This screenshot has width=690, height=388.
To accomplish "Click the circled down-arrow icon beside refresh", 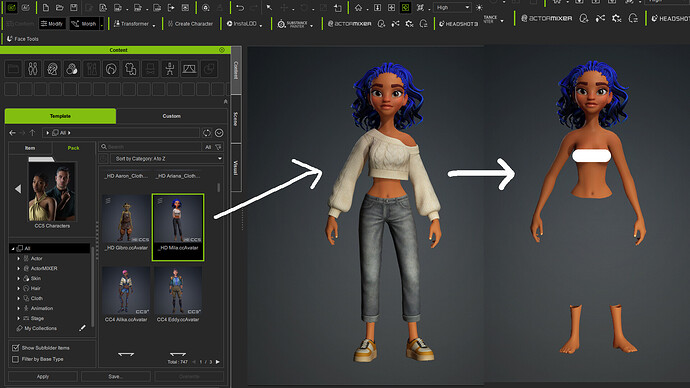I will point(219,132).
